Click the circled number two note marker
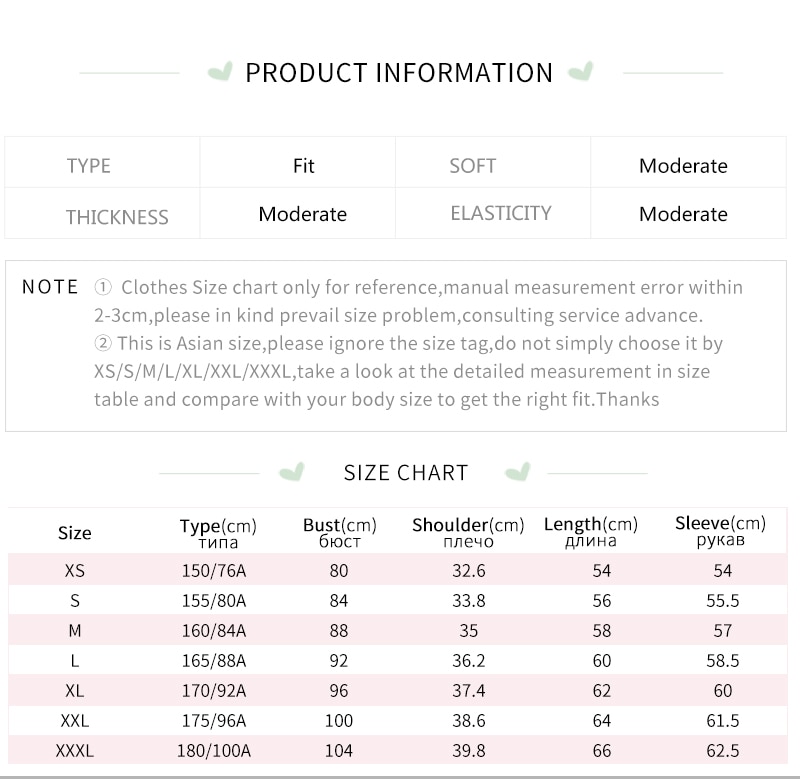Screen dimensions: 800x779 [x=103, y=343]
